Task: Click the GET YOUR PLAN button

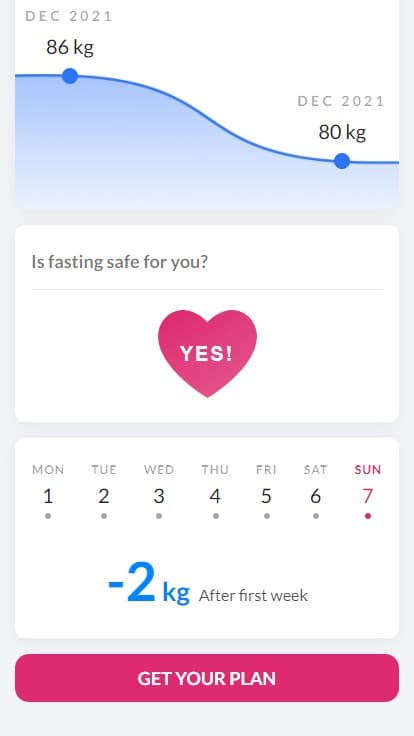Action: click(x=207, y=678)
